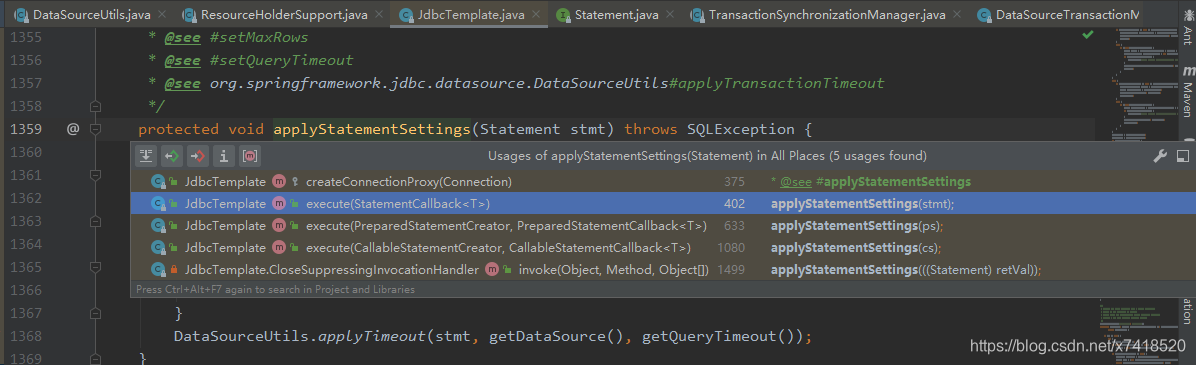Click the orange lock icon on CloseSuppressingInvocationHandler row
The height and width of the screenshot is (365, 1196).
174,271
